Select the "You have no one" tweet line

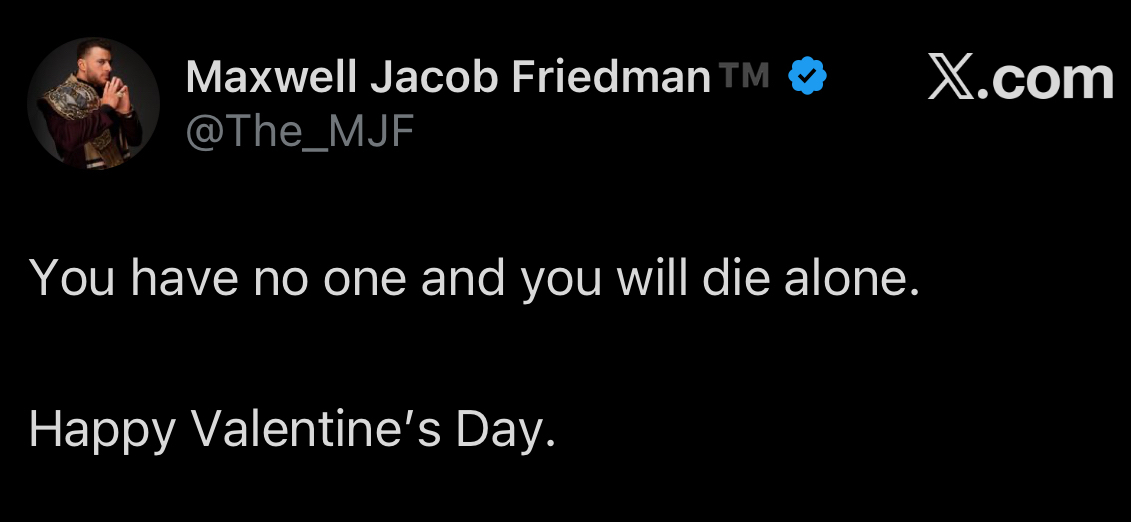(474, 279)
